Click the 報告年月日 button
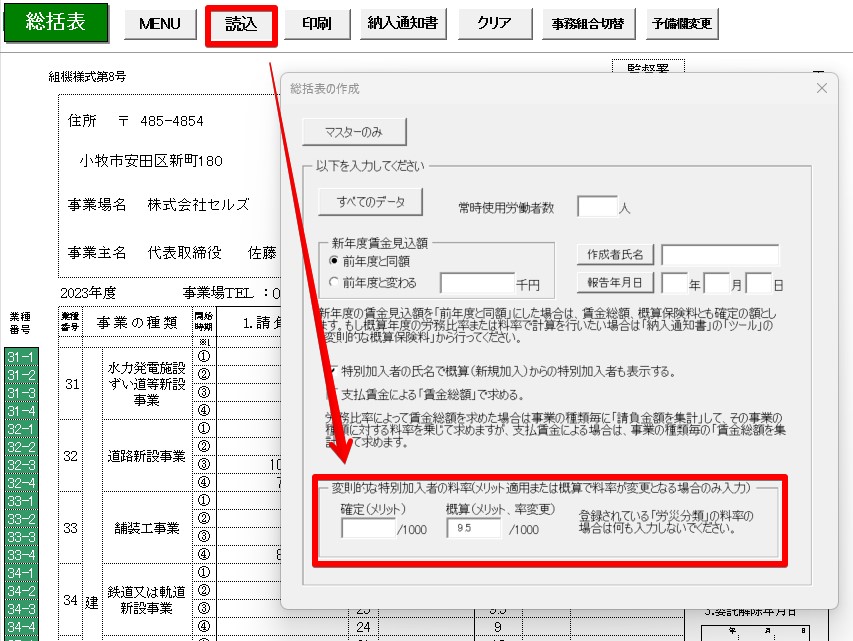Screen dimensions: 853x641 (x=615, y=282)
